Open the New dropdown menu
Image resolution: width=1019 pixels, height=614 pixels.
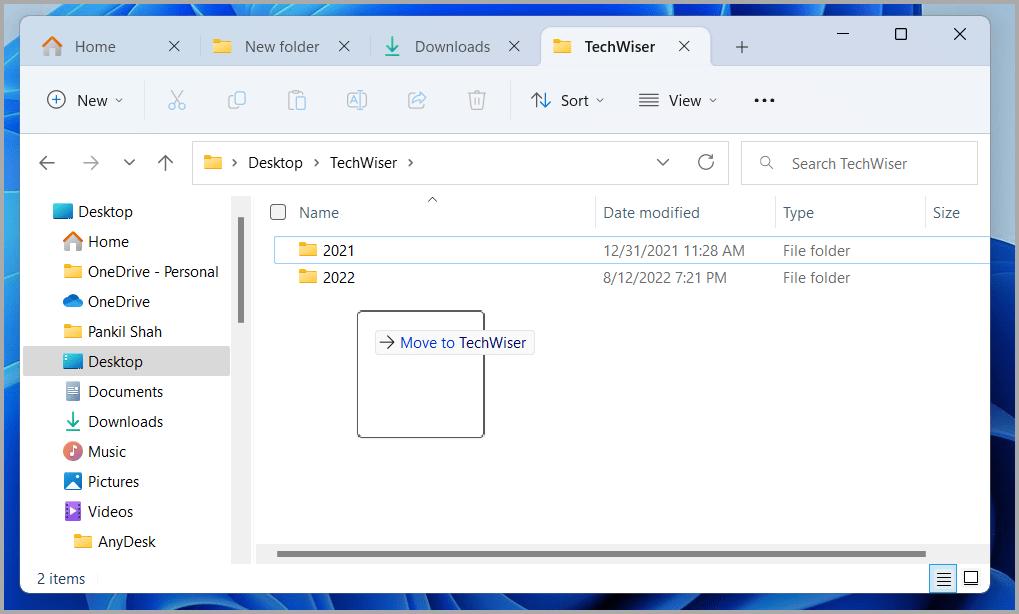point(85,100)
